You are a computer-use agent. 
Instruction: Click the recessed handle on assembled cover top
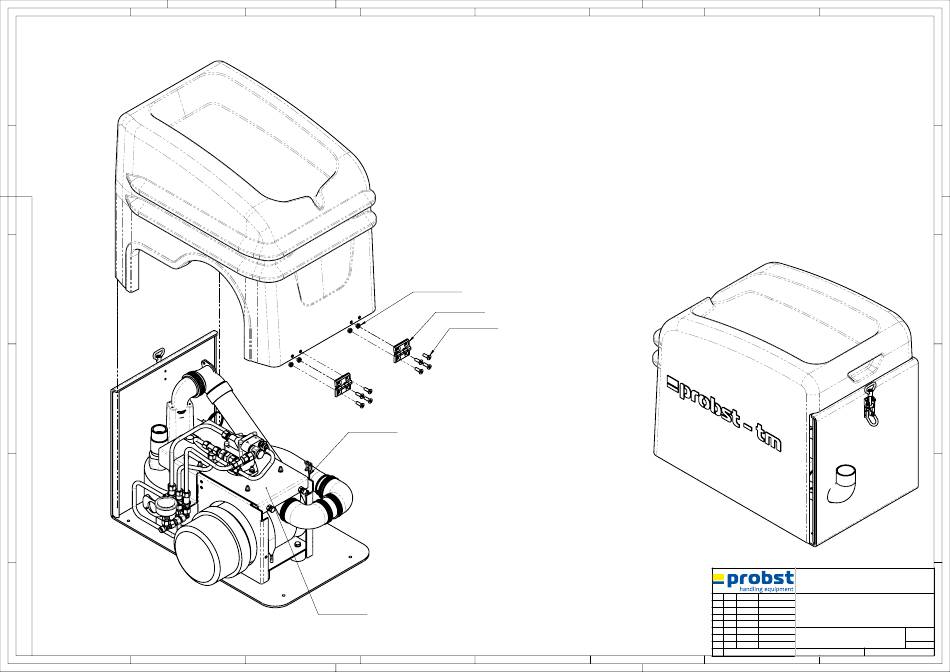[x=865, y=368]
